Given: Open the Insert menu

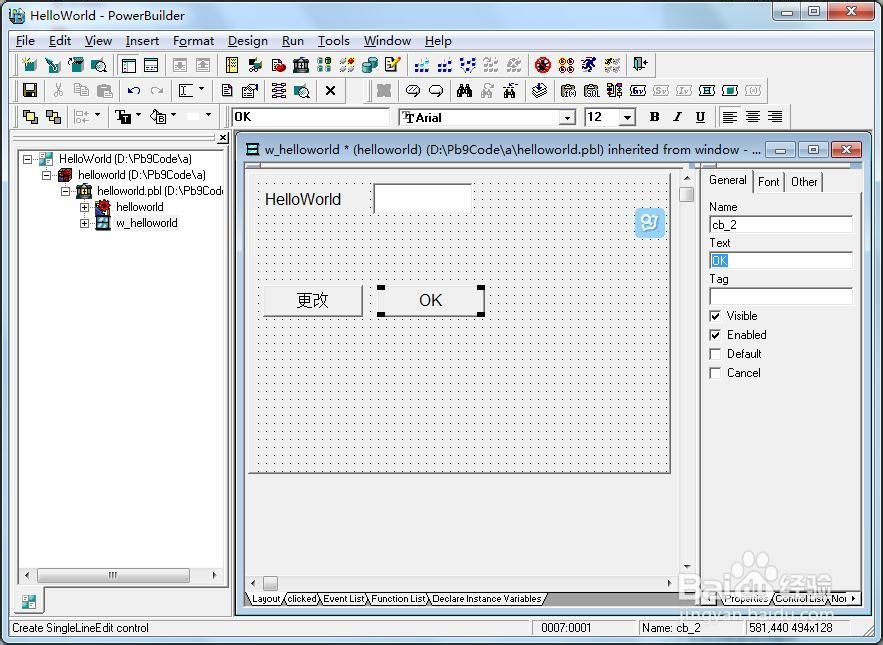Looking at the screenshot, I should 142,41.
